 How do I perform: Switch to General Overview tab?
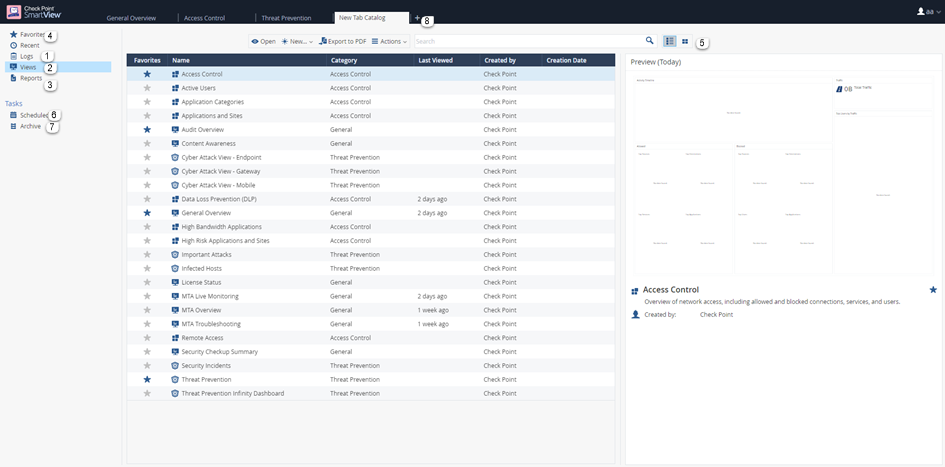131,18
